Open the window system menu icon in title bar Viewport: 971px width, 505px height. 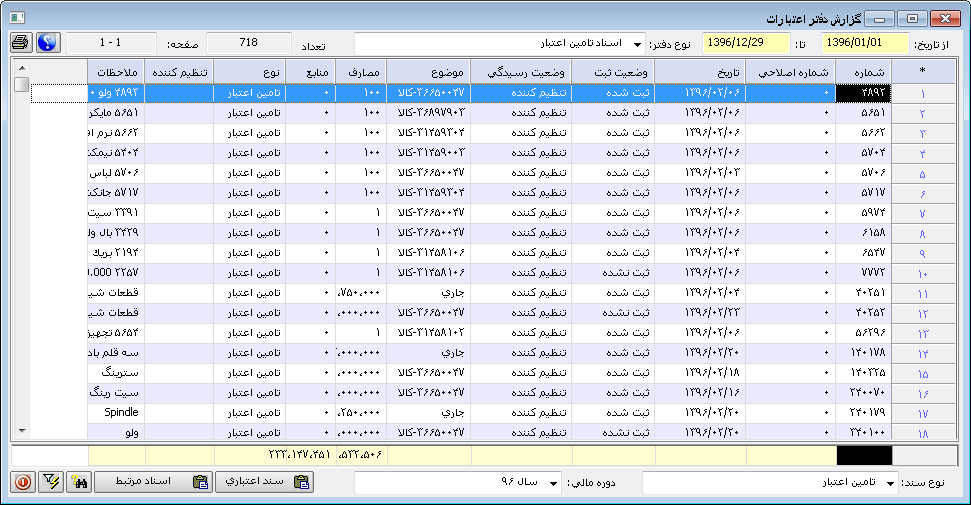click(x=17, y=19)
